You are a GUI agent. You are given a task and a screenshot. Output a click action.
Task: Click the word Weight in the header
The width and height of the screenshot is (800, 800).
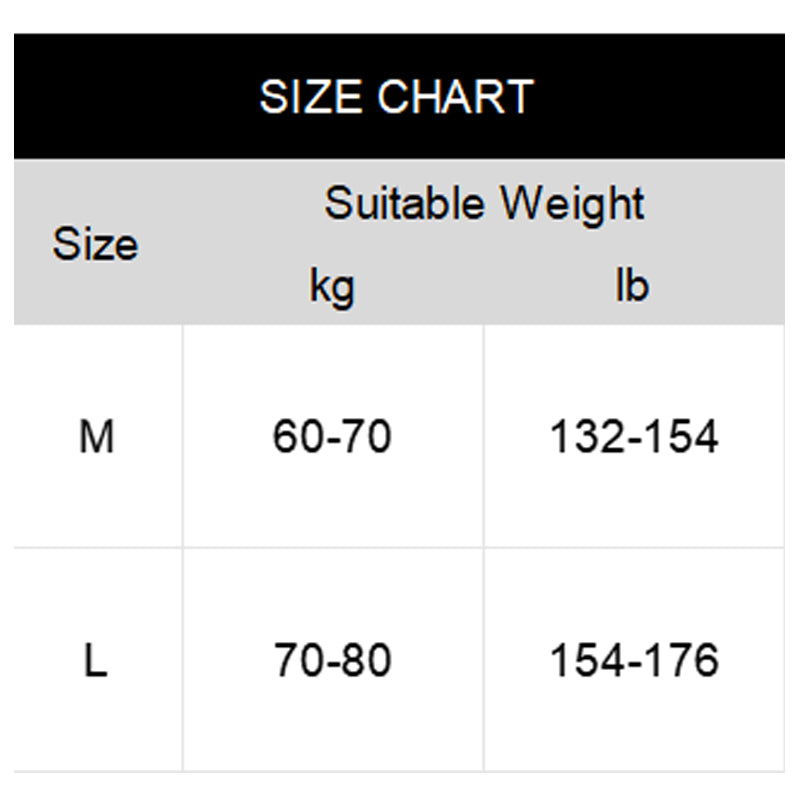click(x=573, y=204)
